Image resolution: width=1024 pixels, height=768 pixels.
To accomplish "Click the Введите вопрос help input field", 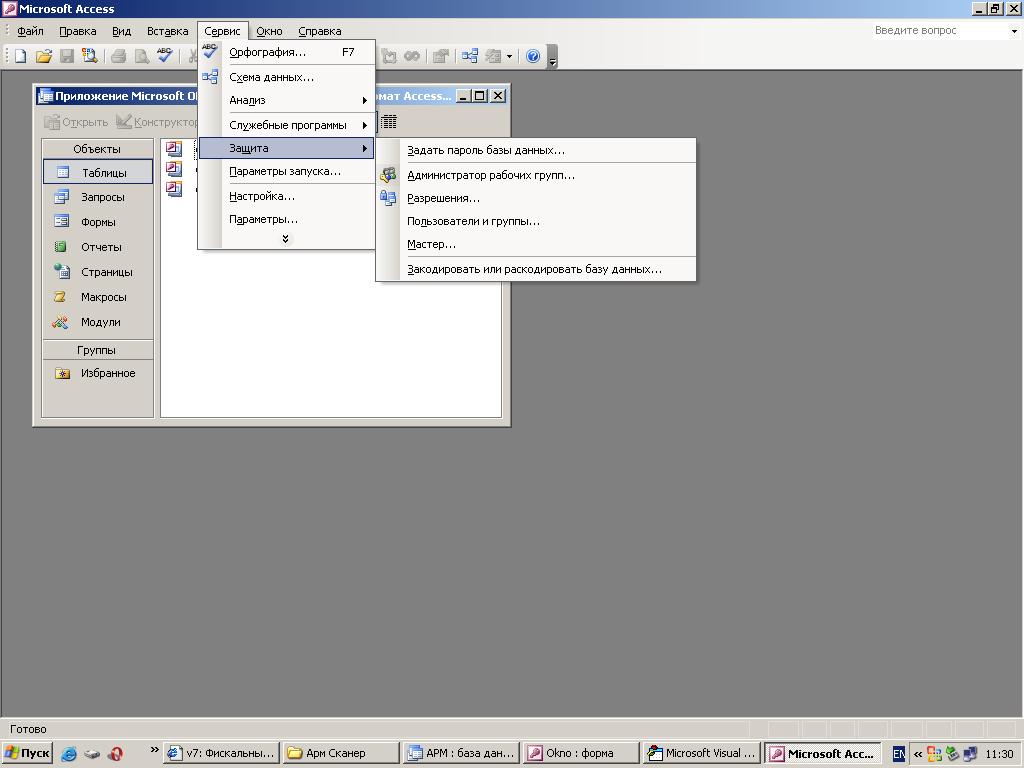I will click(940, 31).
